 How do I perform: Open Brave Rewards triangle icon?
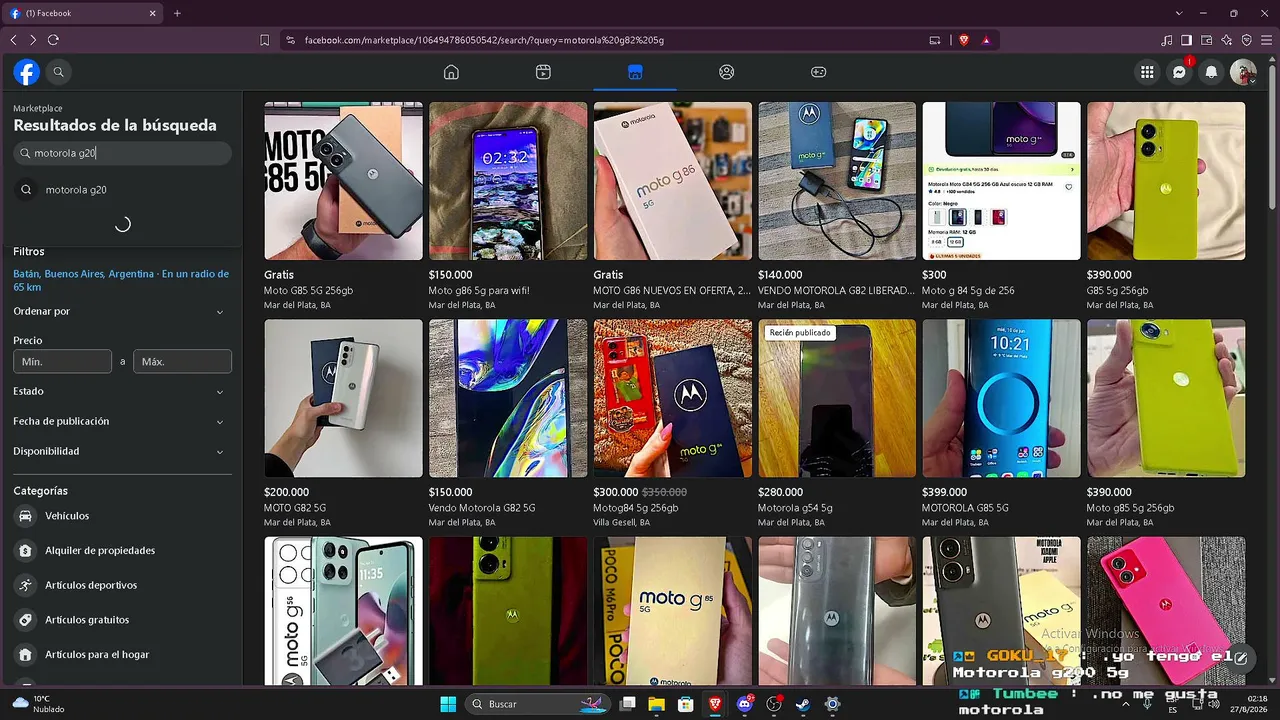tap(986, 40)
